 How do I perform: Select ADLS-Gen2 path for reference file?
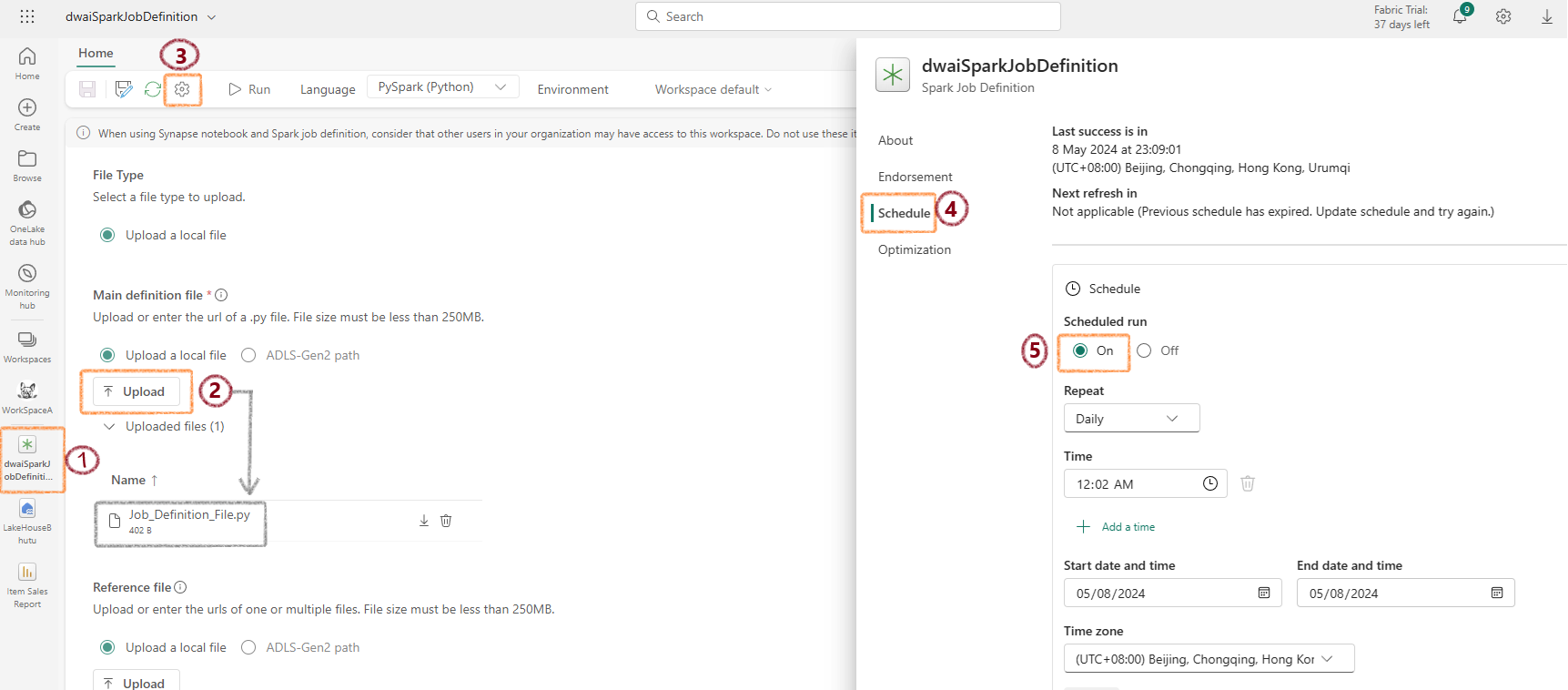point(248,647)
